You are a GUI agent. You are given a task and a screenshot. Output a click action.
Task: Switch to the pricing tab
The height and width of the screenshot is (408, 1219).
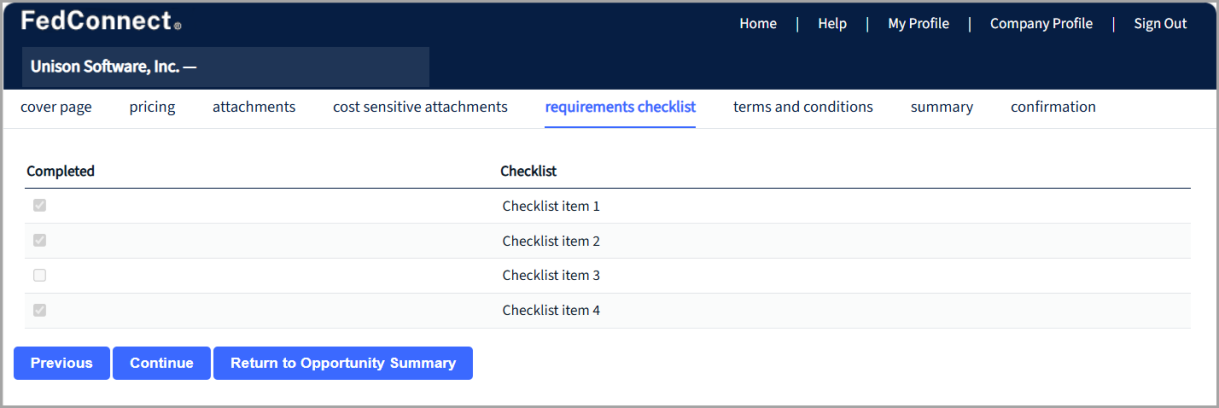click(152, 107)
